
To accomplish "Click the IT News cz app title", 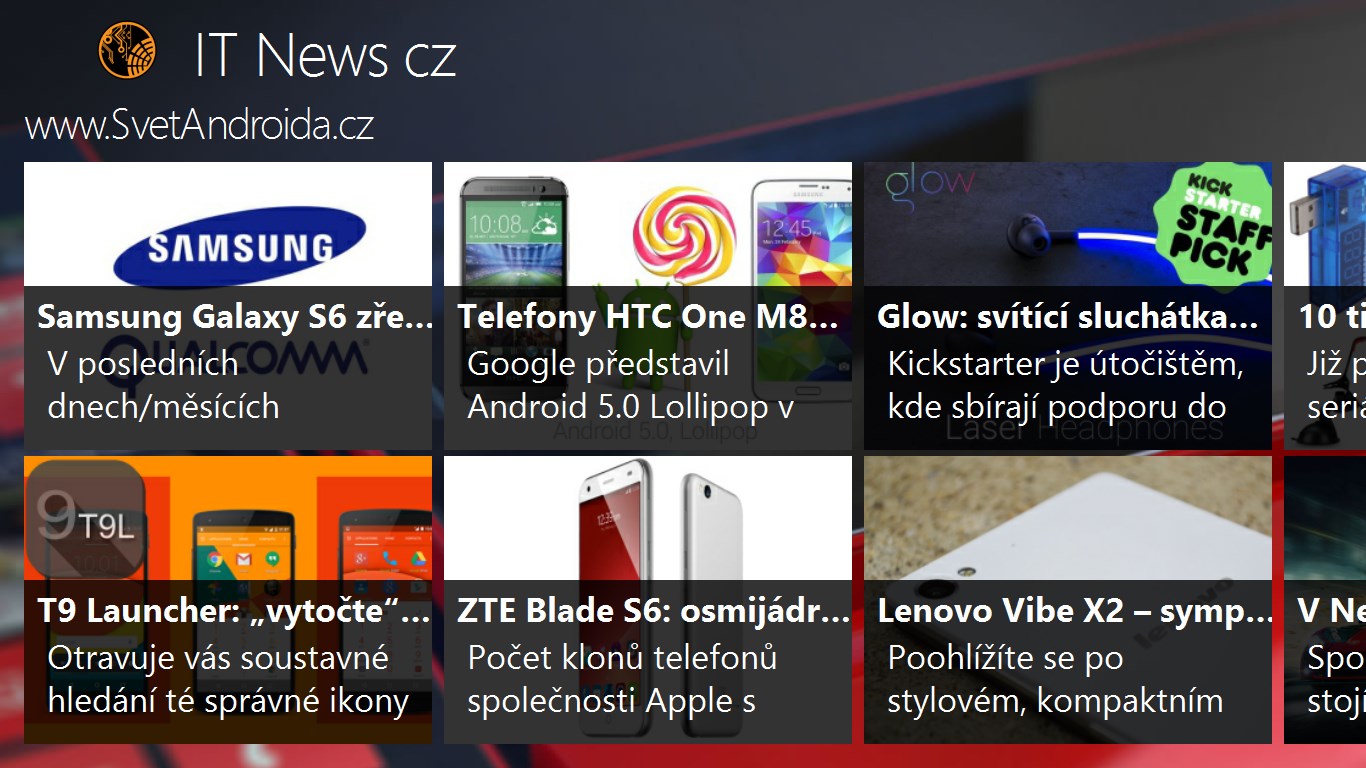I will click(x=325, y=56).
